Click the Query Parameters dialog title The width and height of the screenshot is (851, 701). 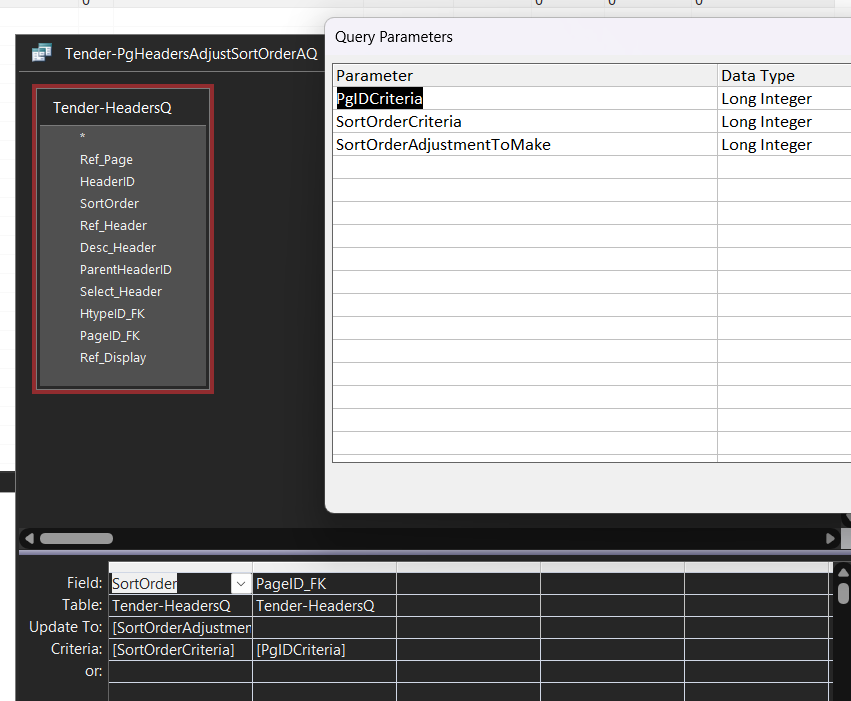click(393, 37)
